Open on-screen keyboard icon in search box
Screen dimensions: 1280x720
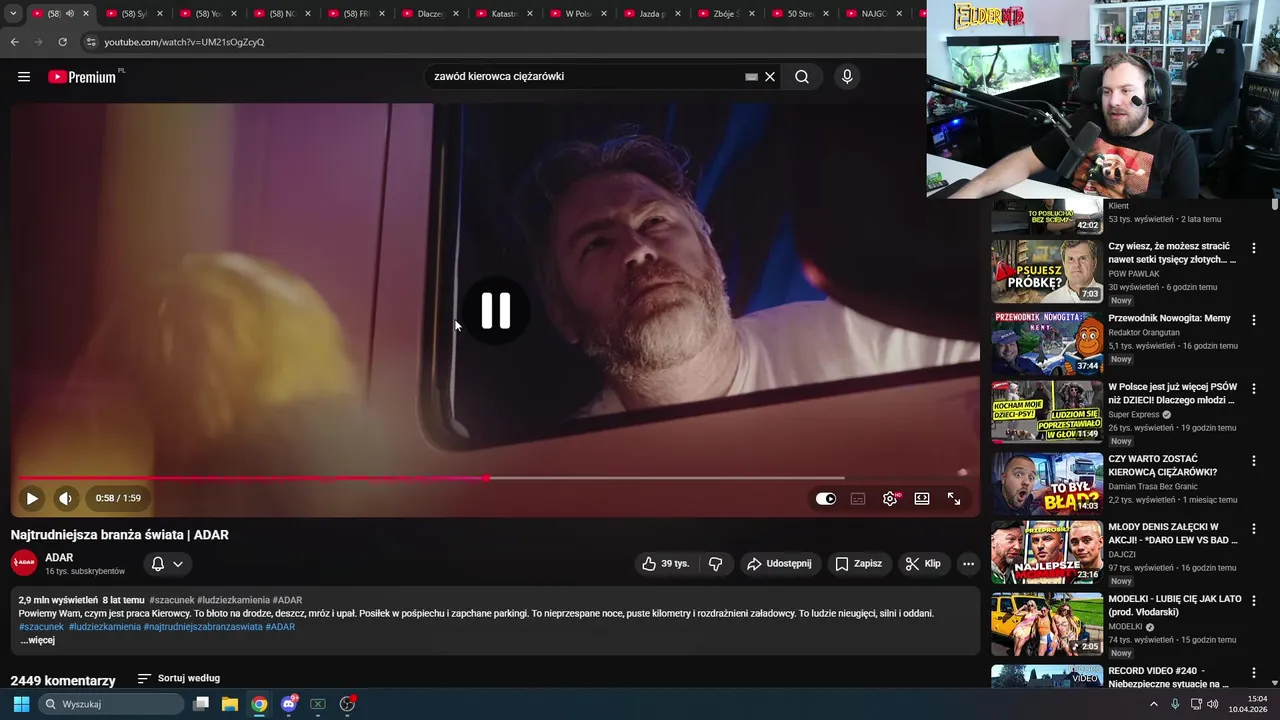coord(751,77)
